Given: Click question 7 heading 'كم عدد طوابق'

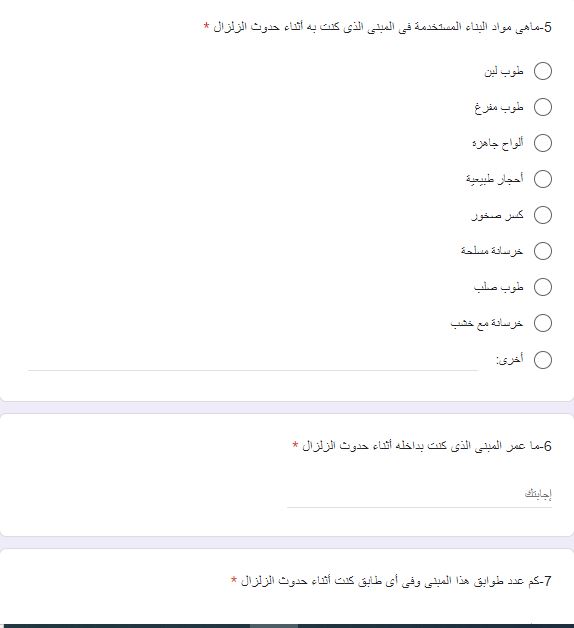Looking at the screenshot, I should click(x=391, y=581).
